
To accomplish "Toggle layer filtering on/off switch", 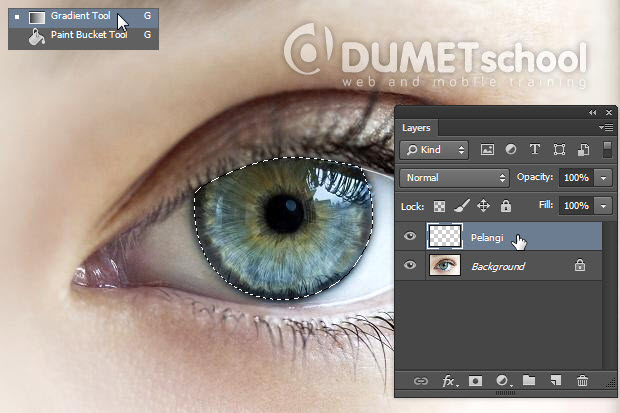I will 608,150.
